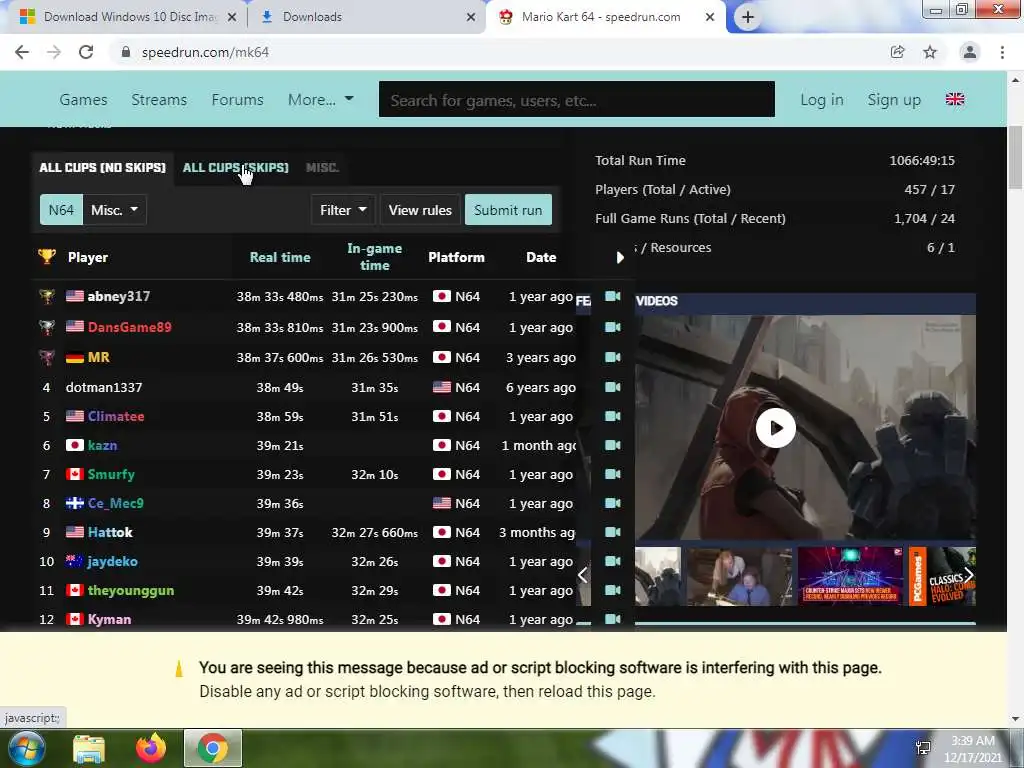1024x768 pixels.
Task: Open theyounggun's run video icon
Action: (x=613, y=590)
